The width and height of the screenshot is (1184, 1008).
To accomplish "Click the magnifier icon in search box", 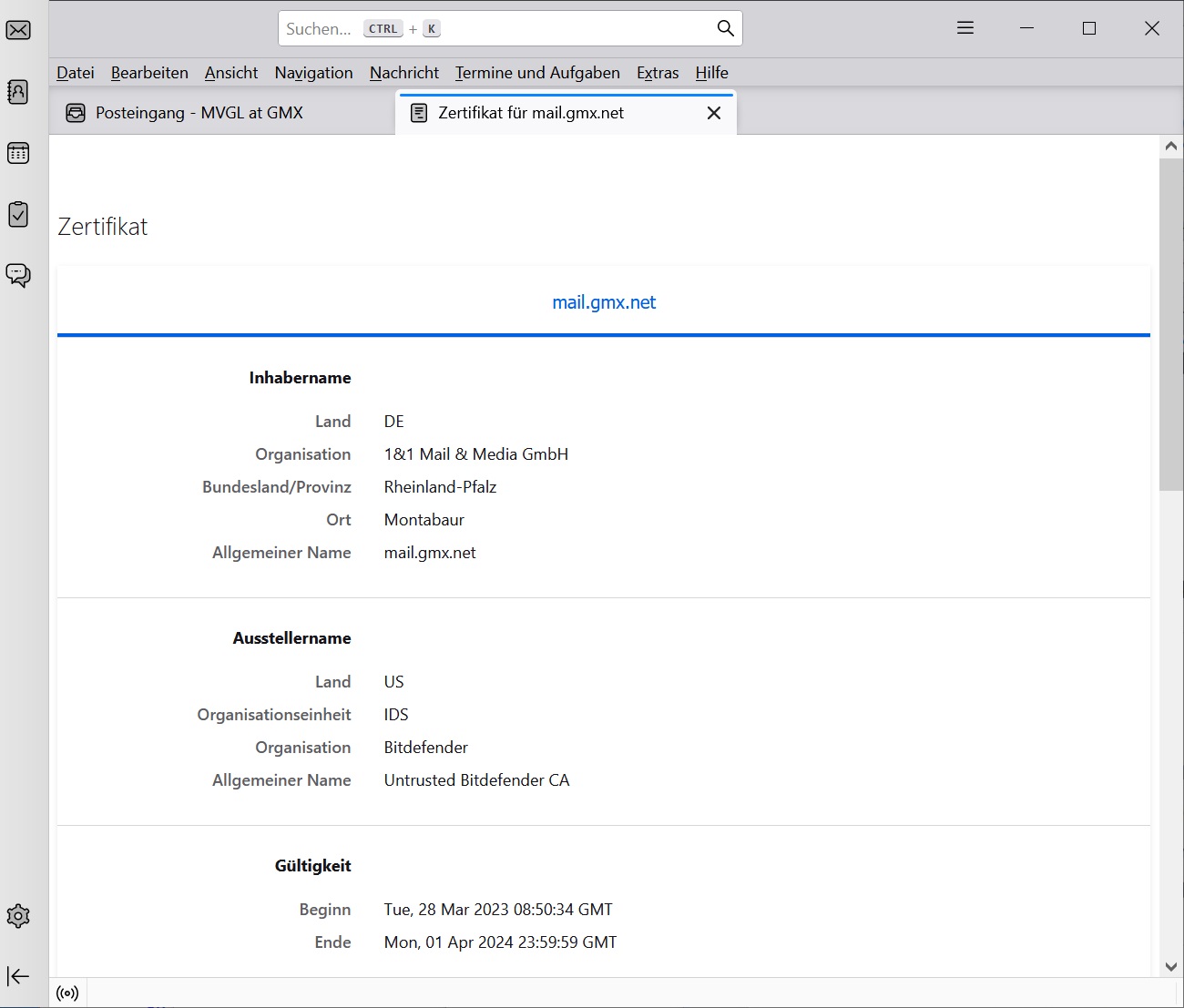I will tap(725, 28).
